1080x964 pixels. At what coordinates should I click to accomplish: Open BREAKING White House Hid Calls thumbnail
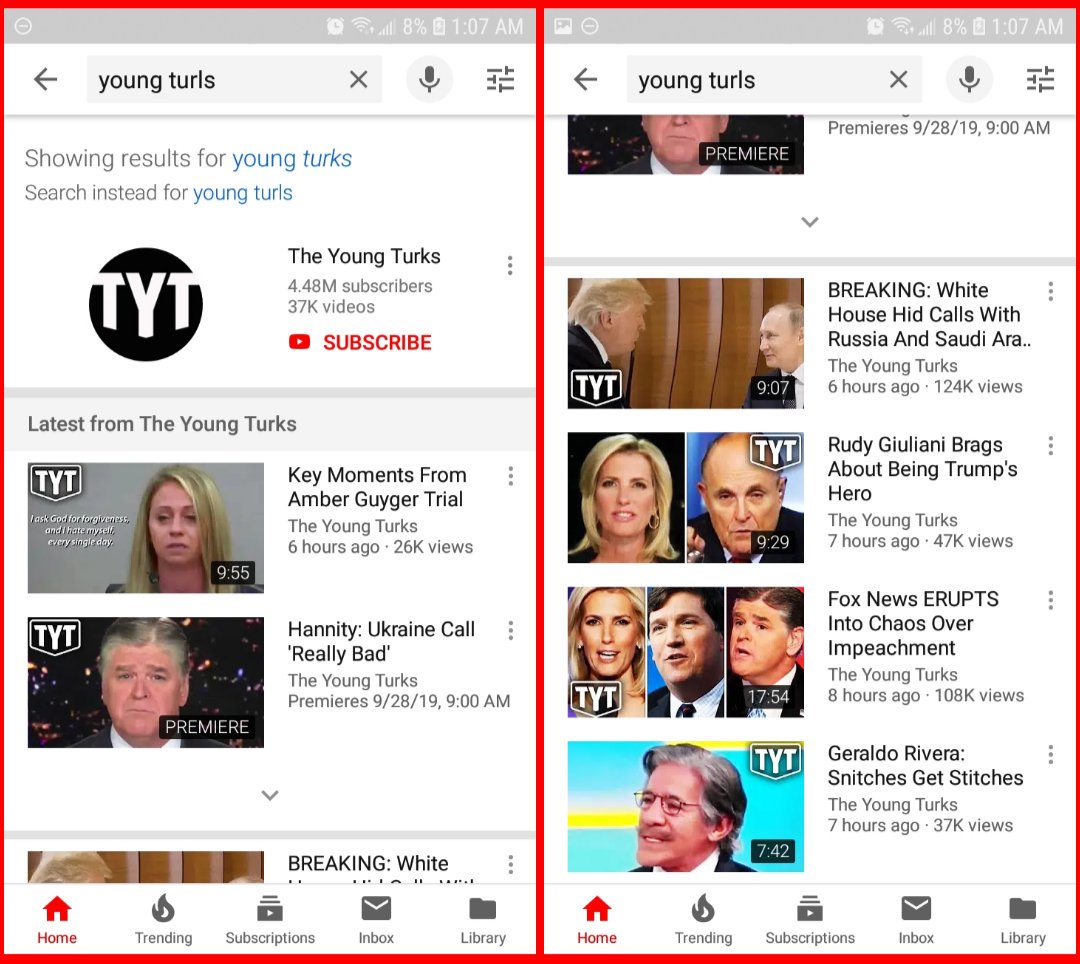point(686,344)
